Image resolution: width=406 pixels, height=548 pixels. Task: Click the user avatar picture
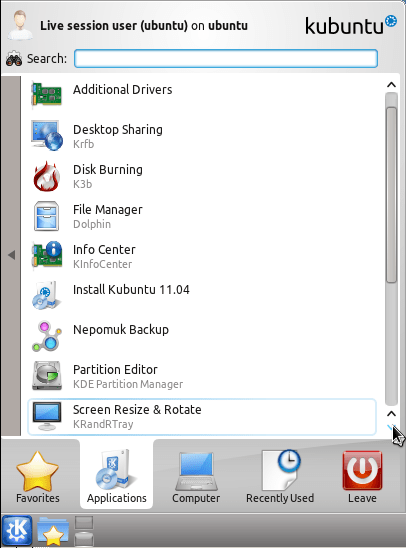point(20,24)
